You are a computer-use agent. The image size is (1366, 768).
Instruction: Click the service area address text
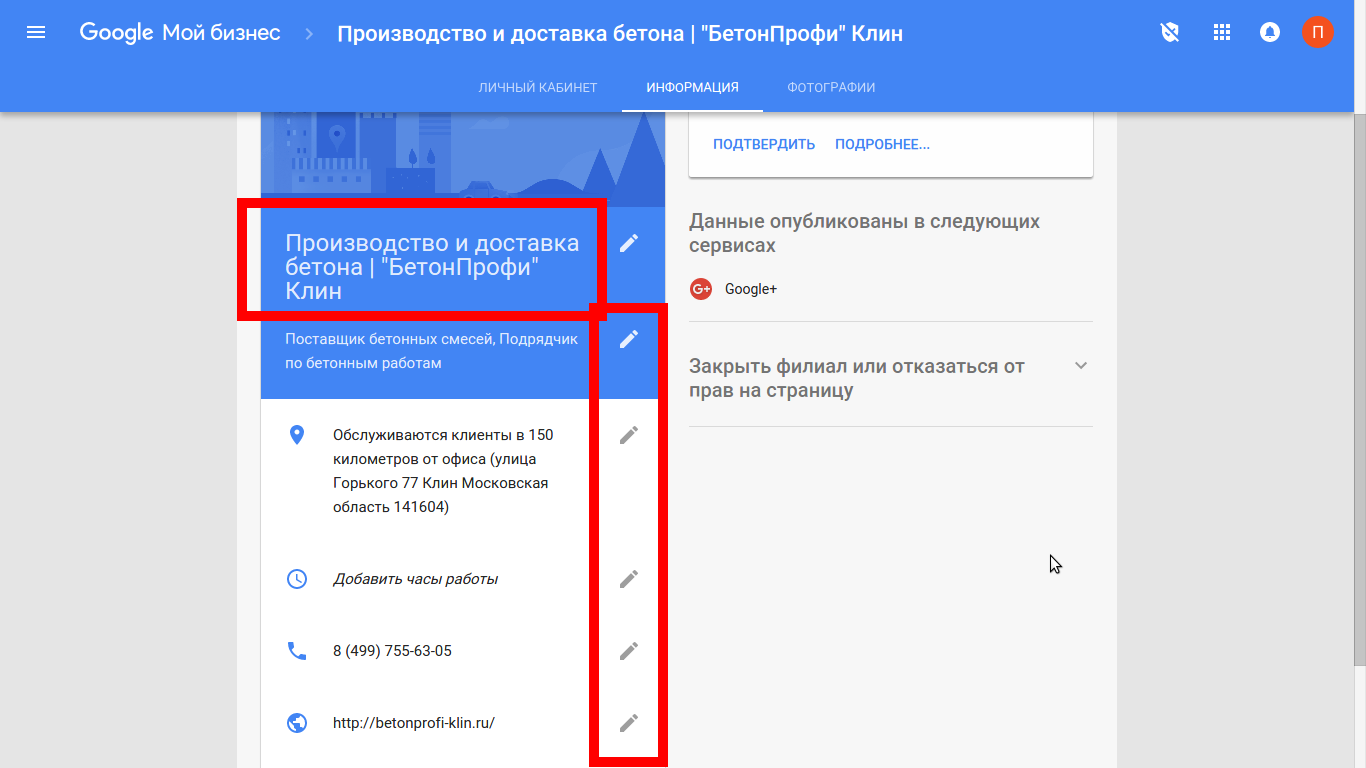(443, 471)
